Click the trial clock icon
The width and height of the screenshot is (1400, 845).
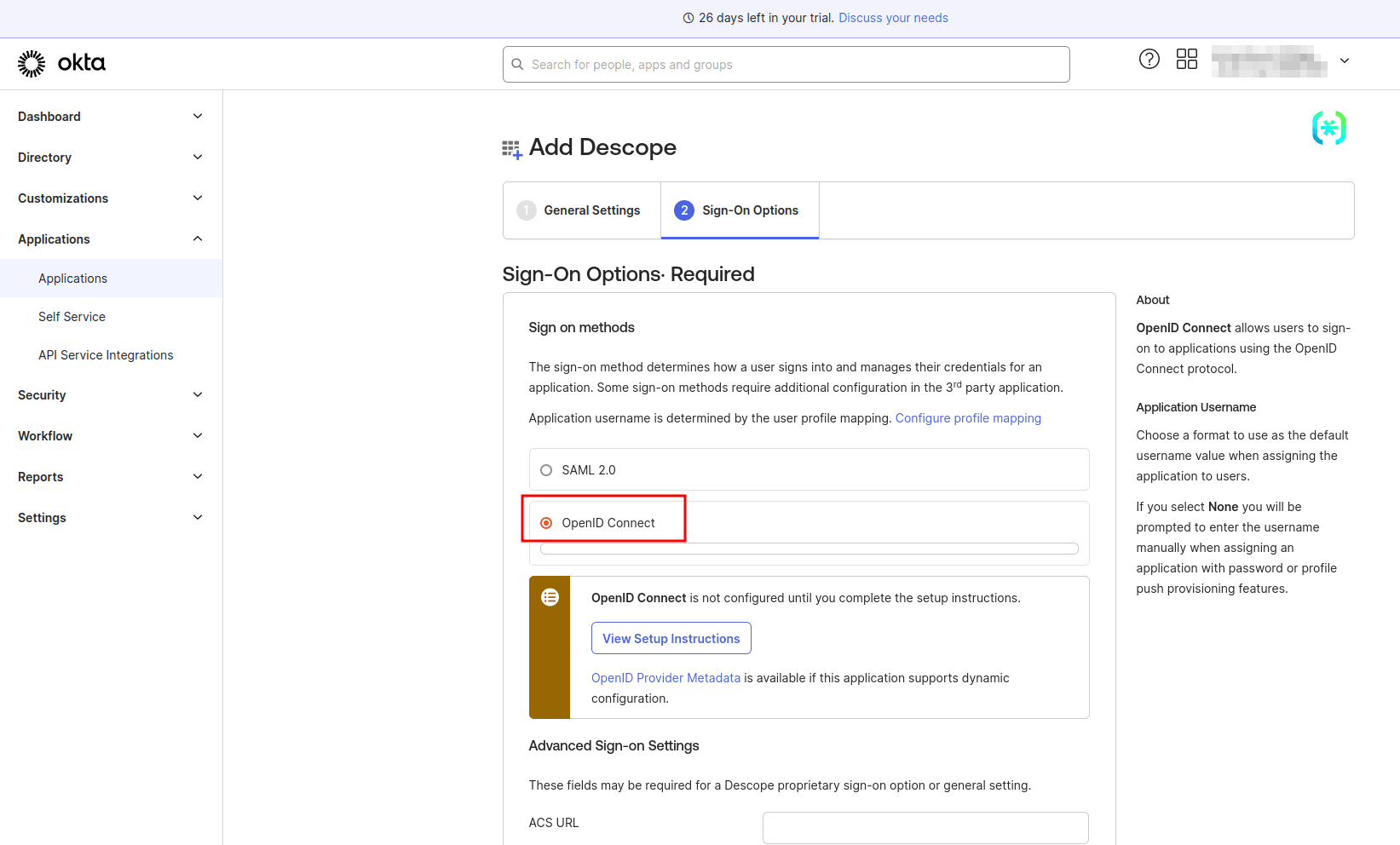[x=688, y=18]
